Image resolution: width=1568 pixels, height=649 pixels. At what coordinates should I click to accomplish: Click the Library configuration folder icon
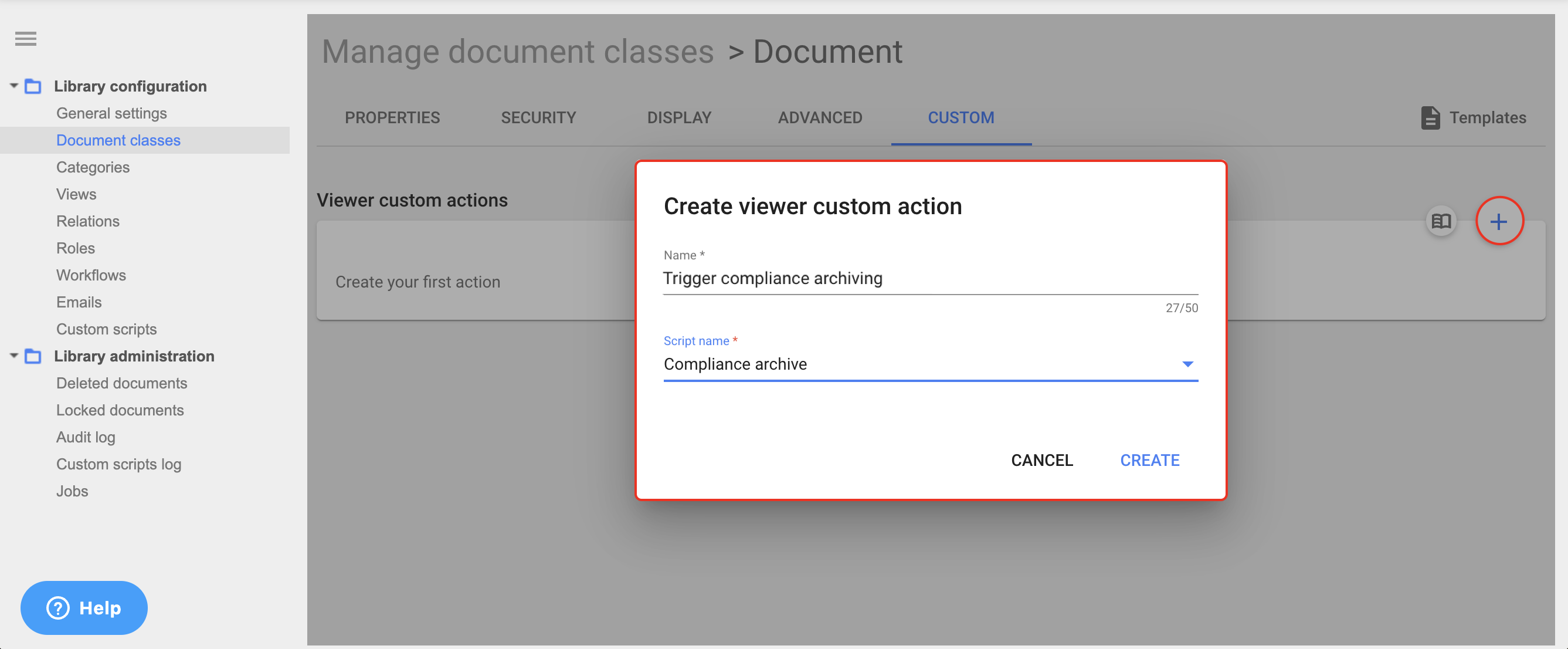[33, 86]
